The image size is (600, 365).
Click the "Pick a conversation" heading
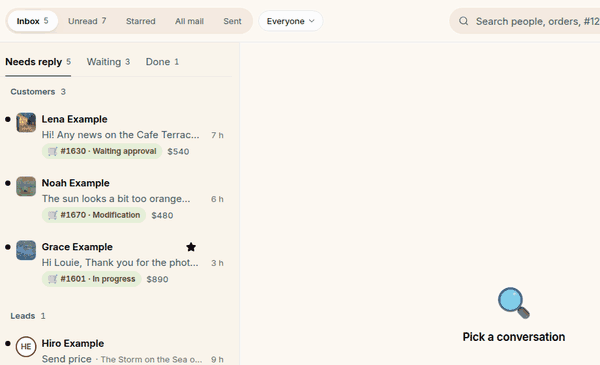click(x=514, y=337)
